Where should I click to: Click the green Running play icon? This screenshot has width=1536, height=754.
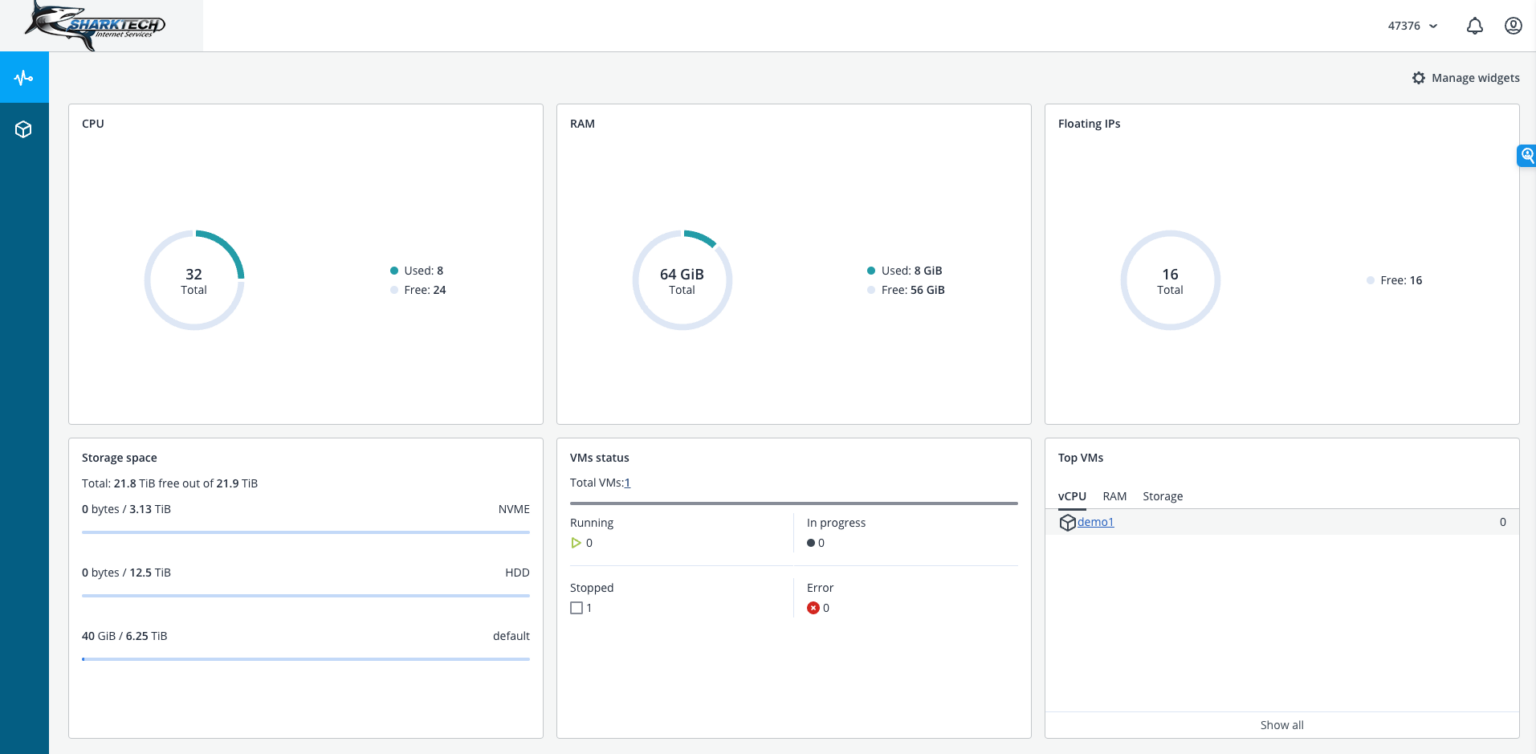coord(576,543)
